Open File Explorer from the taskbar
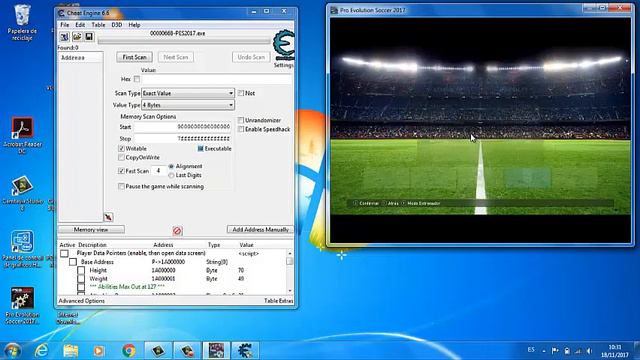Image resolution: width=640 pixels, height=360 pixels. tap(71, 350)
